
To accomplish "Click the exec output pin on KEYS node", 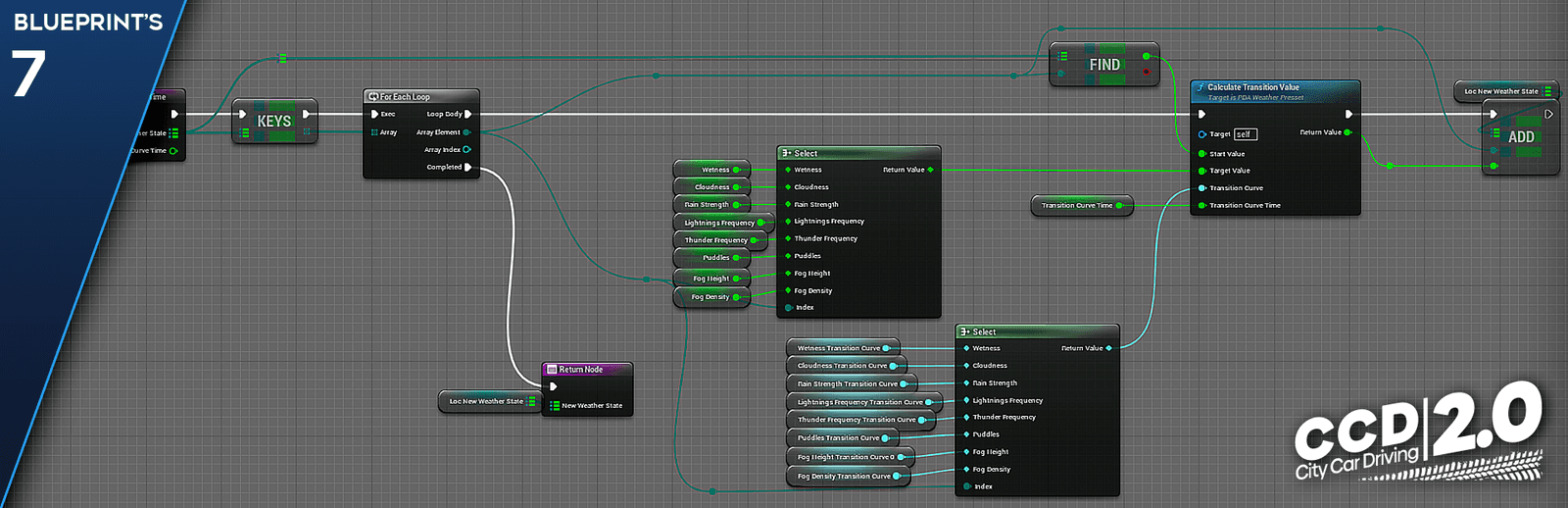I will (x=306, y=115).
